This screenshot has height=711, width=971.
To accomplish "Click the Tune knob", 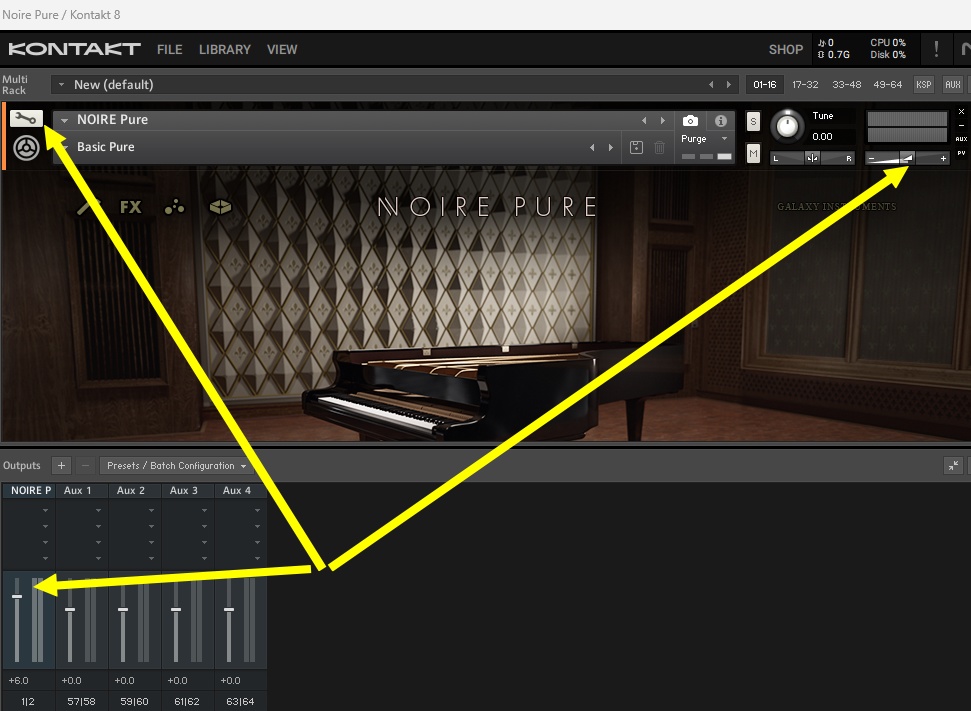I will point(787,126).
